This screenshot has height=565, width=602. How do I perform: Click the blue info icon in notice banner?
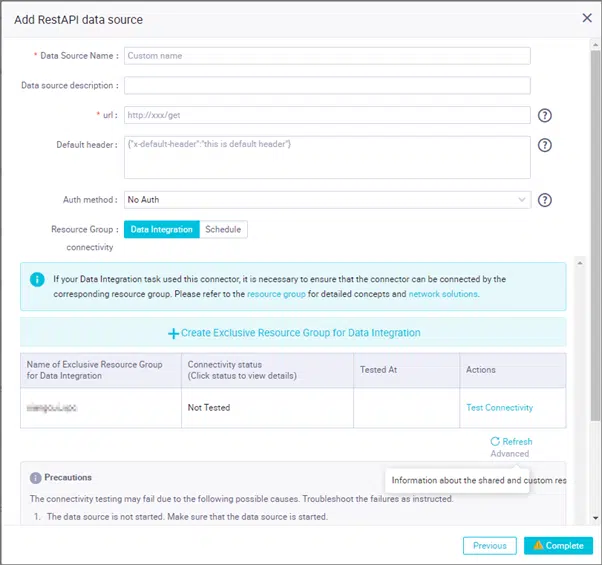37,279
